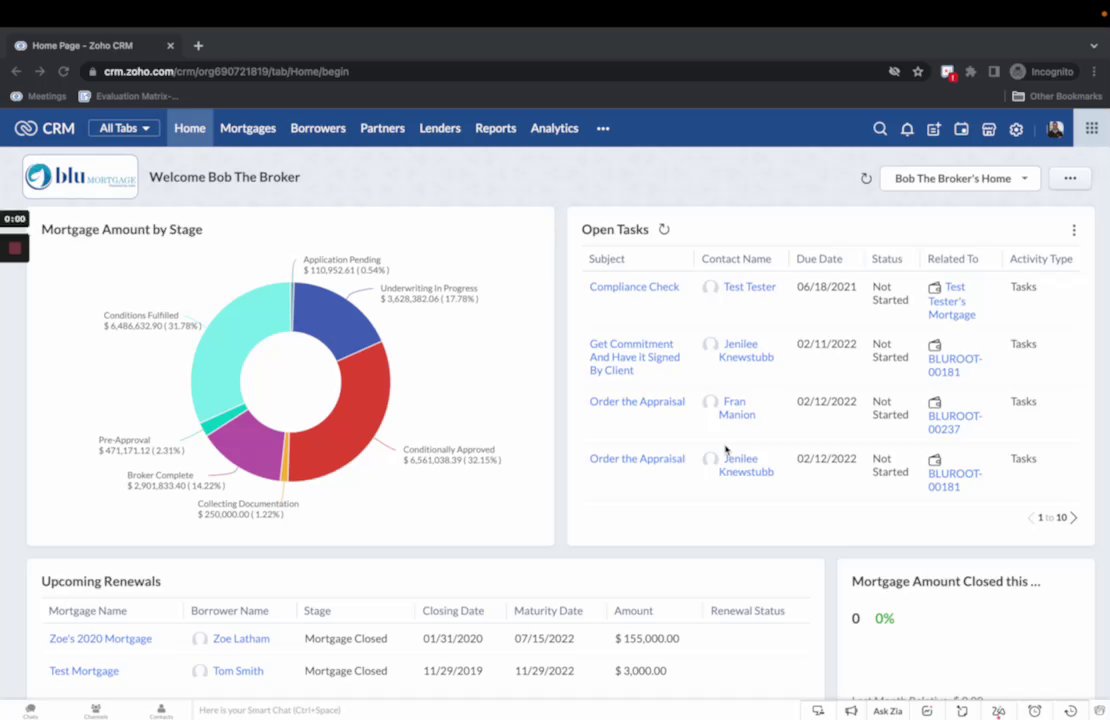This screenshot has height=720, width=1110.
Task: Refresh the Open Tasks widget
Action: pyautogui.click(x=664, y=229)
